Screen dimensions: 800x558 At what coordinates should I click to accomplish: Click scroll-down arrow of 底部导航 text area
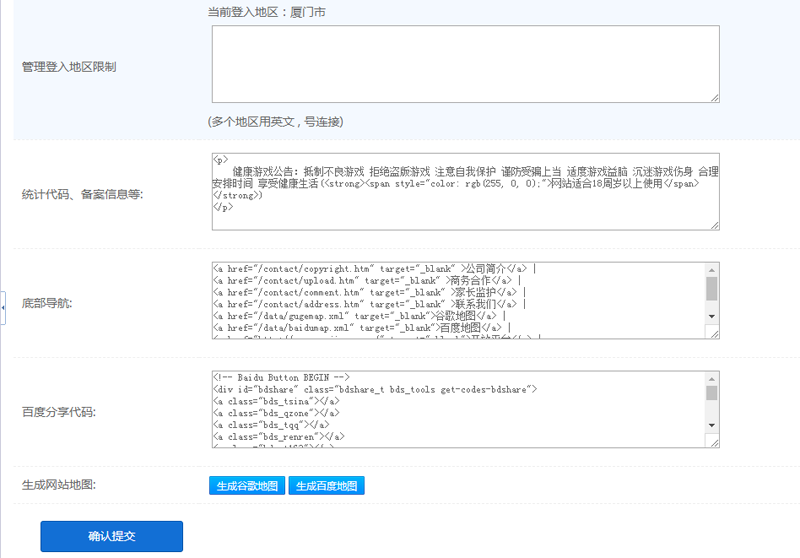tap(711, 318)
